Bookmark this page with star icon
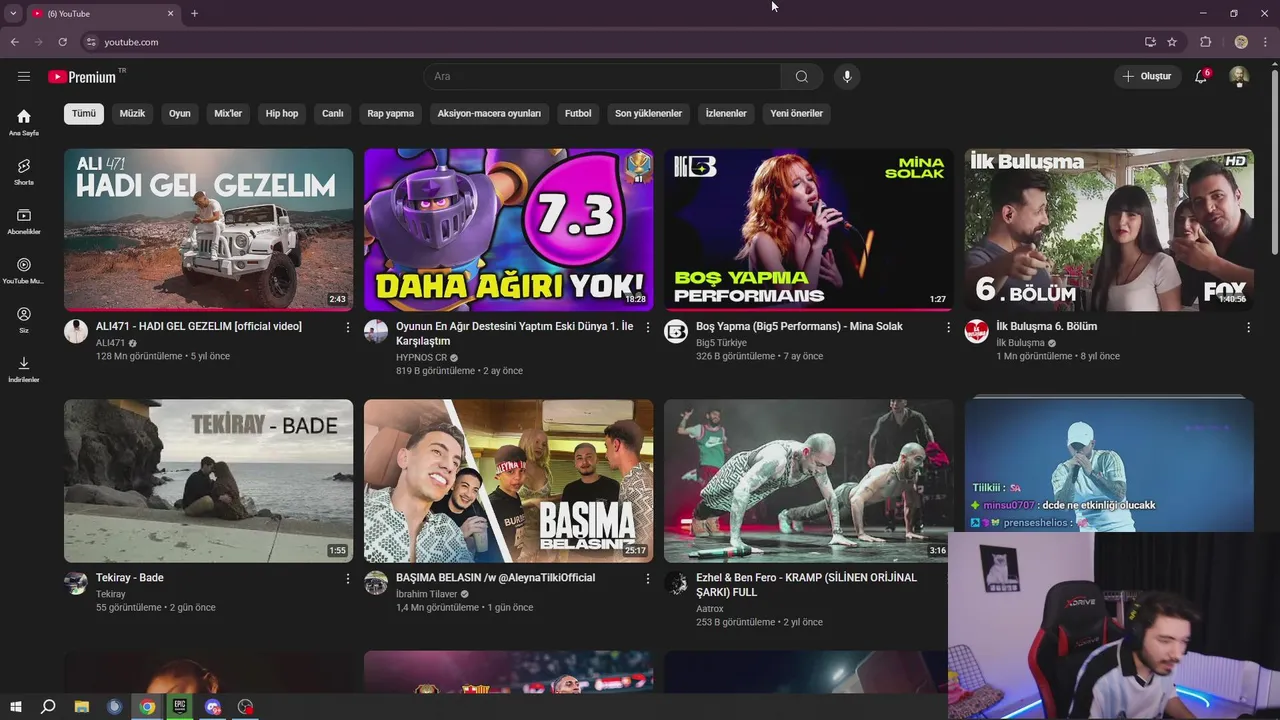The image size is (1280, 720). point(1172,42)
